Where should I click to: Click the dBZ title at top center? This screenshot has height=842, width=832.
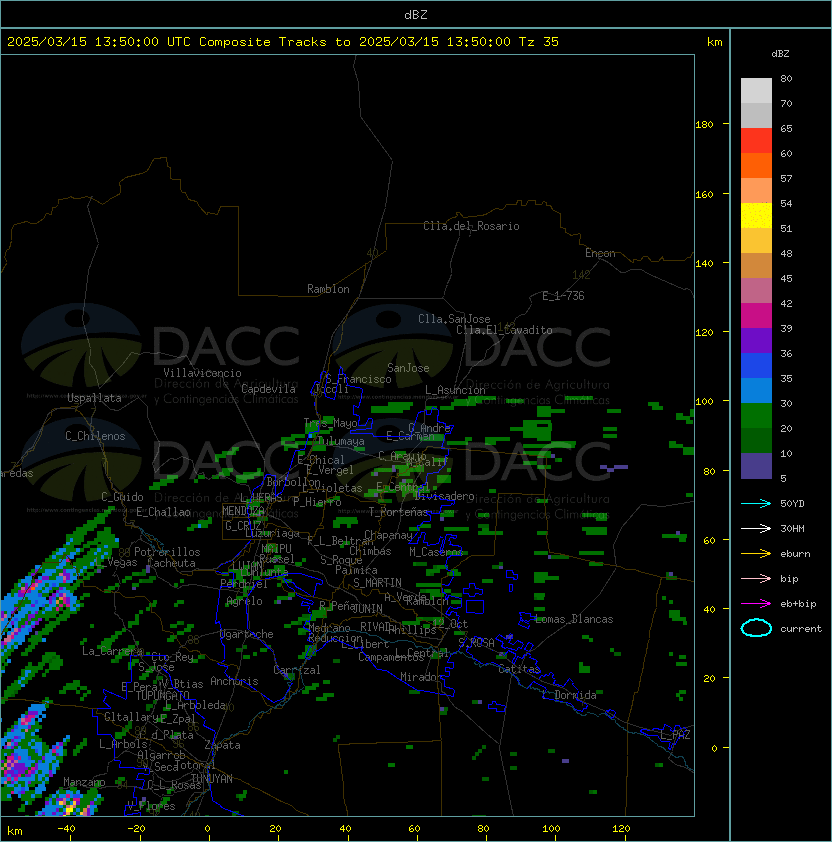coord(416,14)
